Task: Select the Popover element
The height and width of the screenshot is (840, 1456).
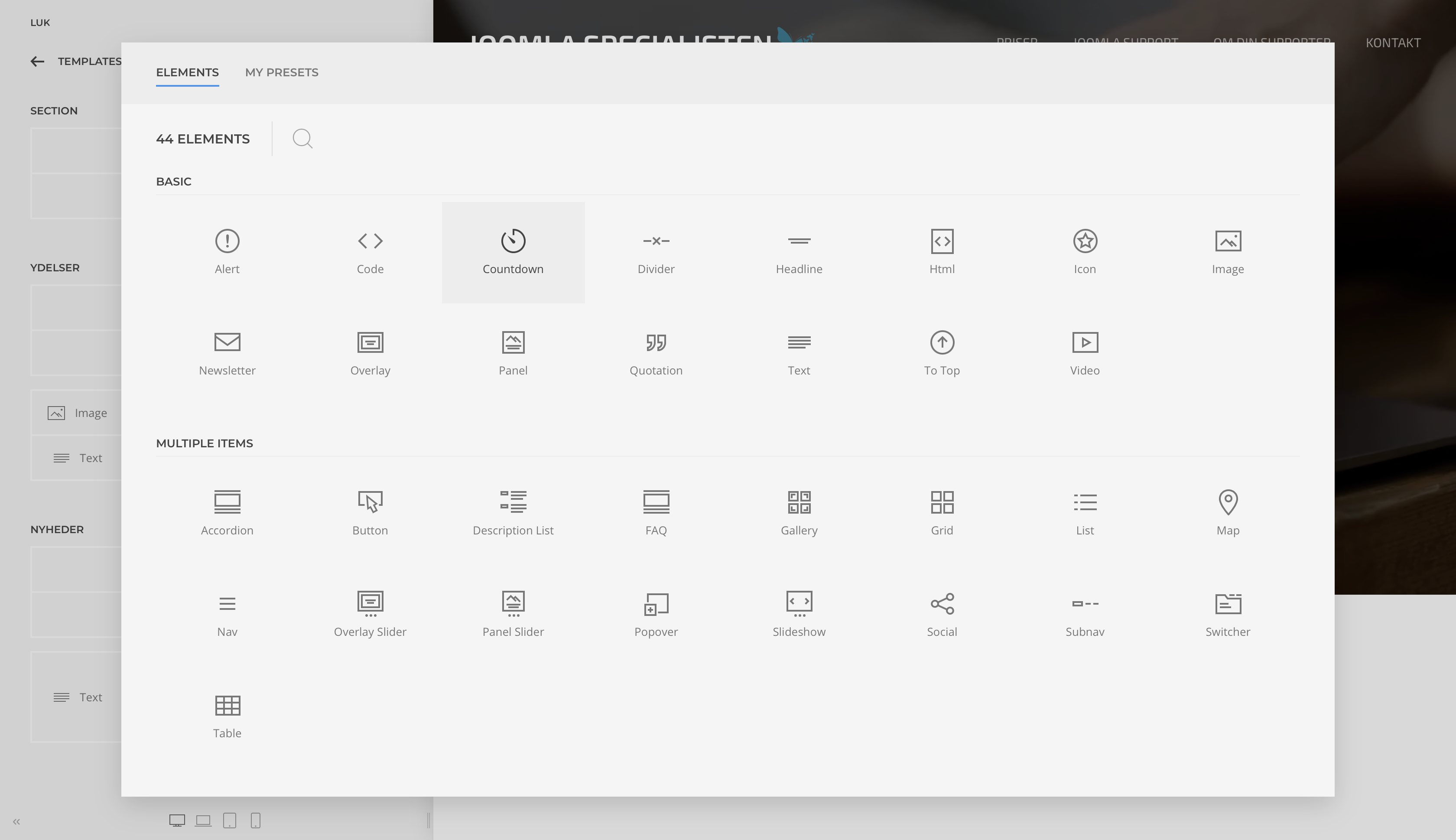Action: pos(656,615)
